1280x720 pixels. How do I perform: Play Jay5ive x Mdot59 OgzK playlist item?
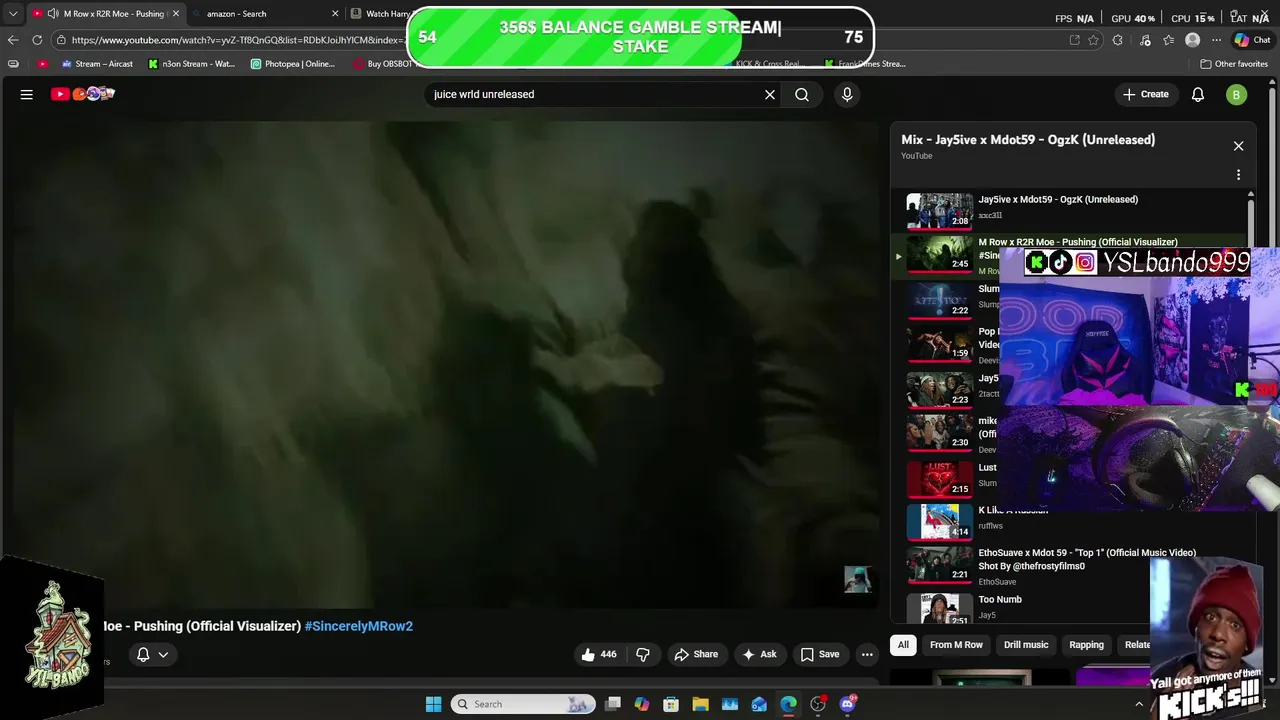coord(1070,210)
